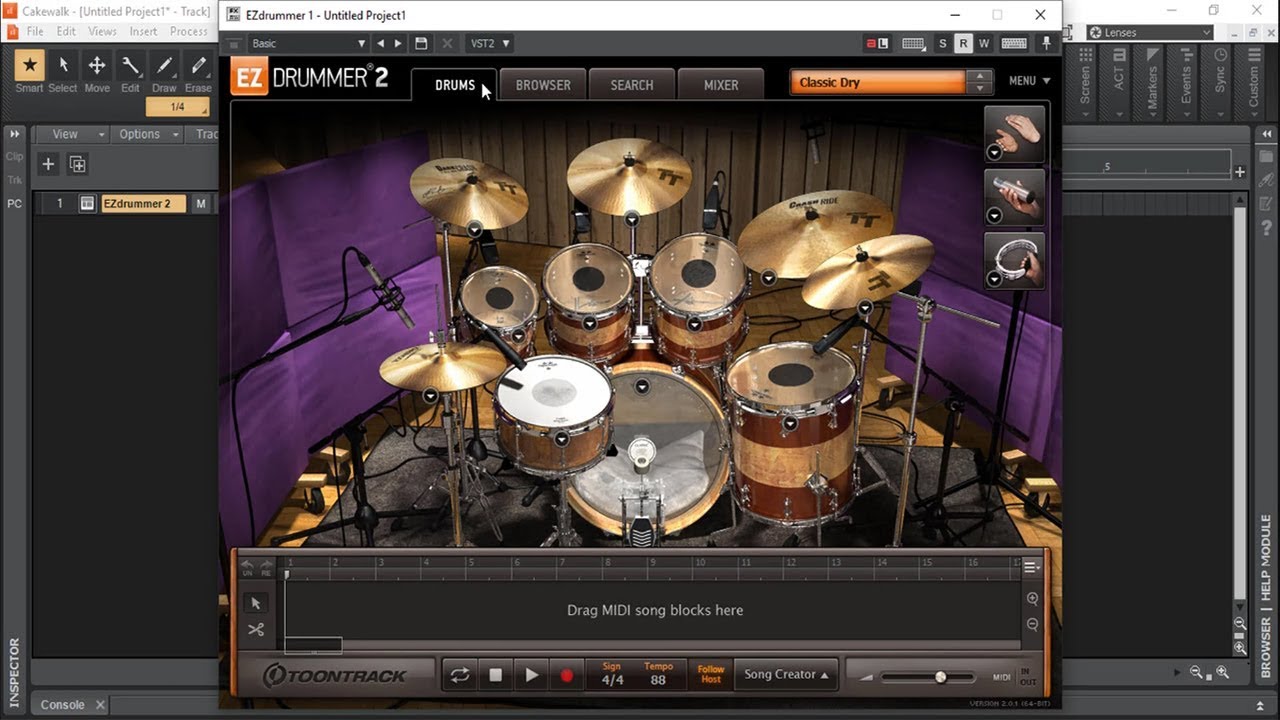1280x720 pixels.
Task: Switch to the SEARCH tab
Action: (632, 85)
